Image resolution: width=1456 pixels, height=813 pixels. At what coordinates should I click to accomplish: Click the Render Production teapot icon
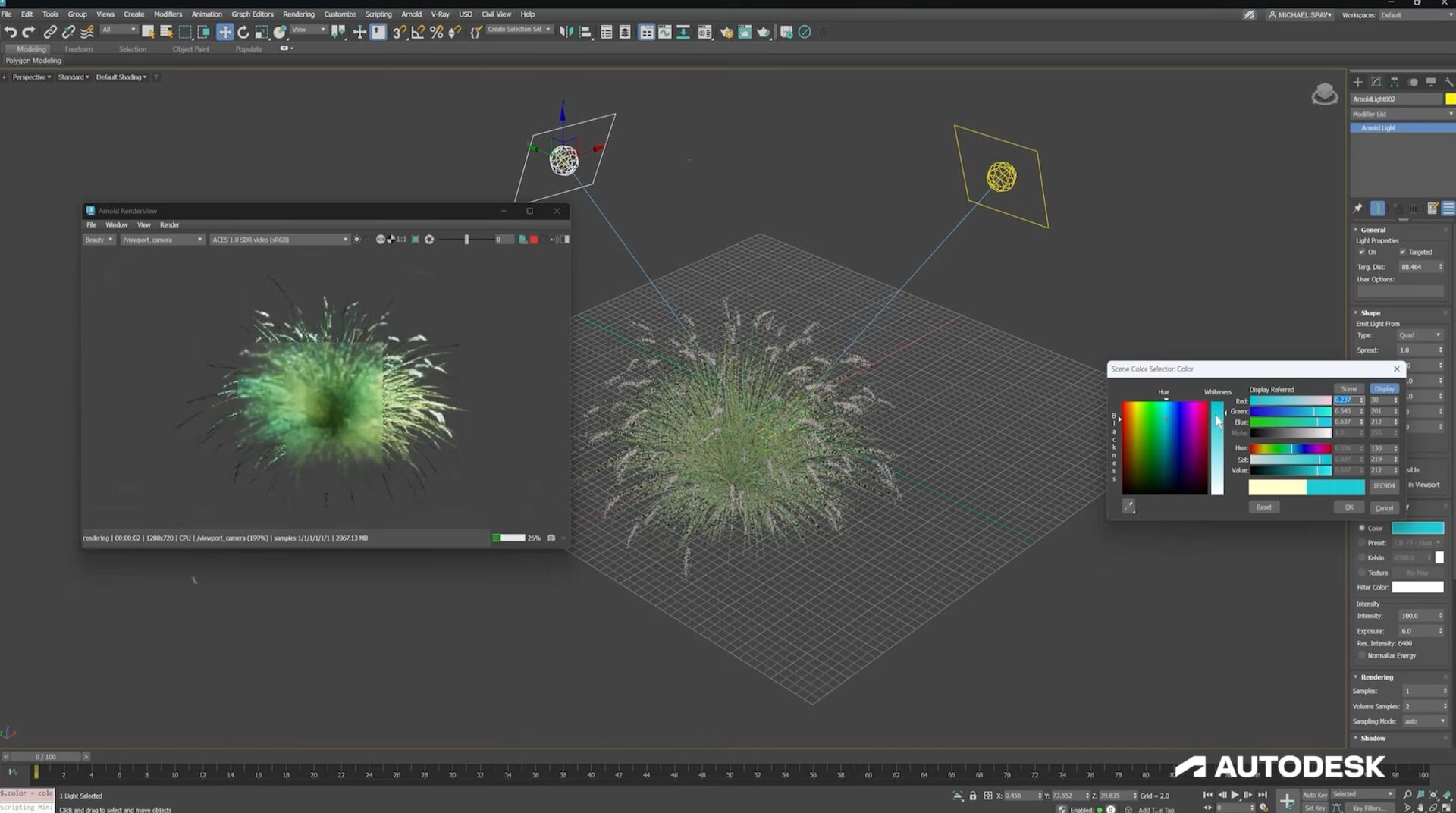(764, 32)
